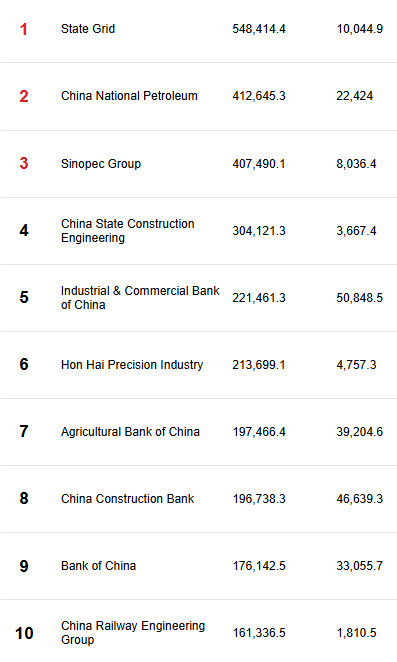Click the China Construction Bank name
The height and width of the screenshot is (662, 397).
128,499
